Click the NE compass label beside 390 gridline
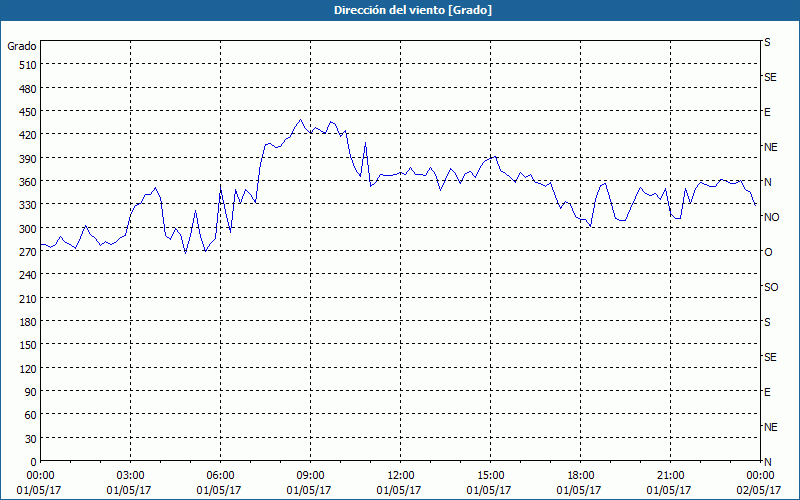The width and height of the screenshot is (800, 500). click(x=770, y=147)
